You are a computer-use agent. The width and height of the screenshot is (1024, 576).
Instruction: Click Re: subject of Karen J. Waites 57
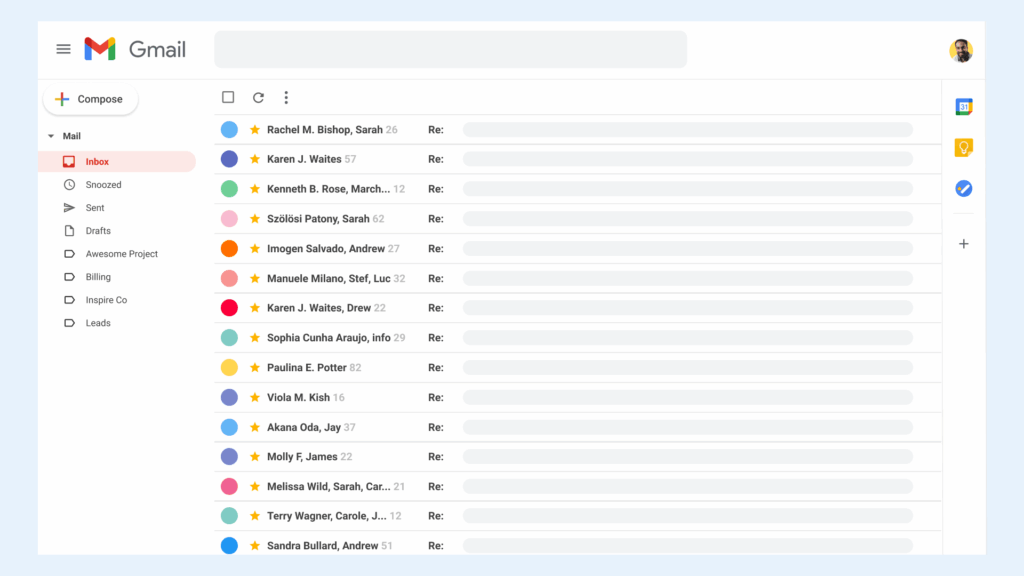436,159
